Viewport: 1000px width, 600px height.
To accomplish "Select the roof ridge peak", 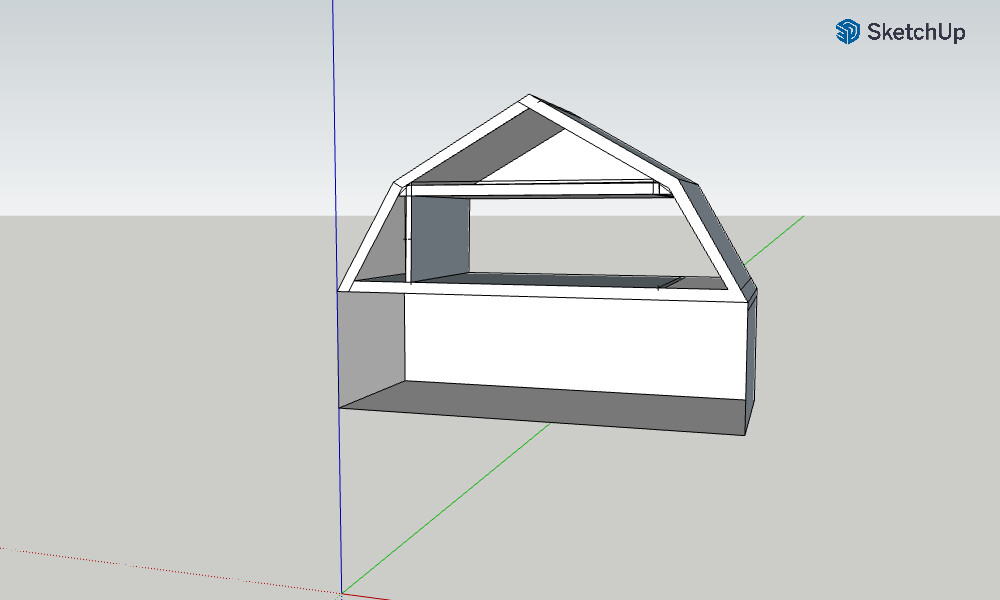I will click(x=529, y=99).
